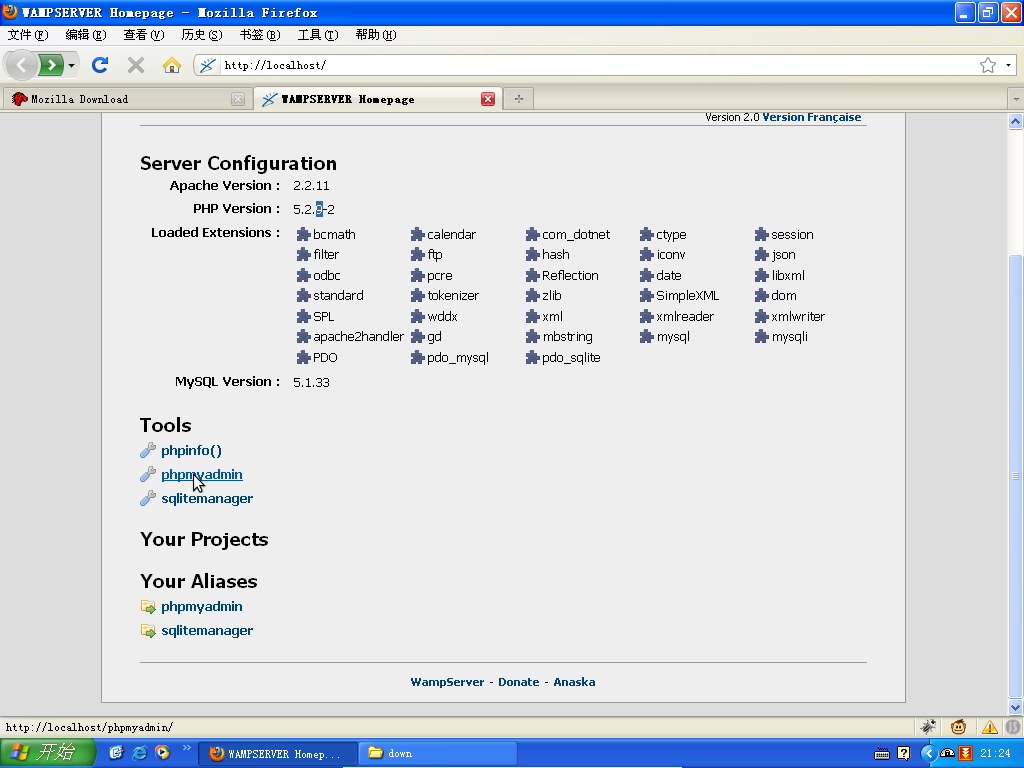This screenshot has height=768, width=1024.
Task: Click the WAMPSERVER Homepage taskbar button
Action: click(278, 754)
